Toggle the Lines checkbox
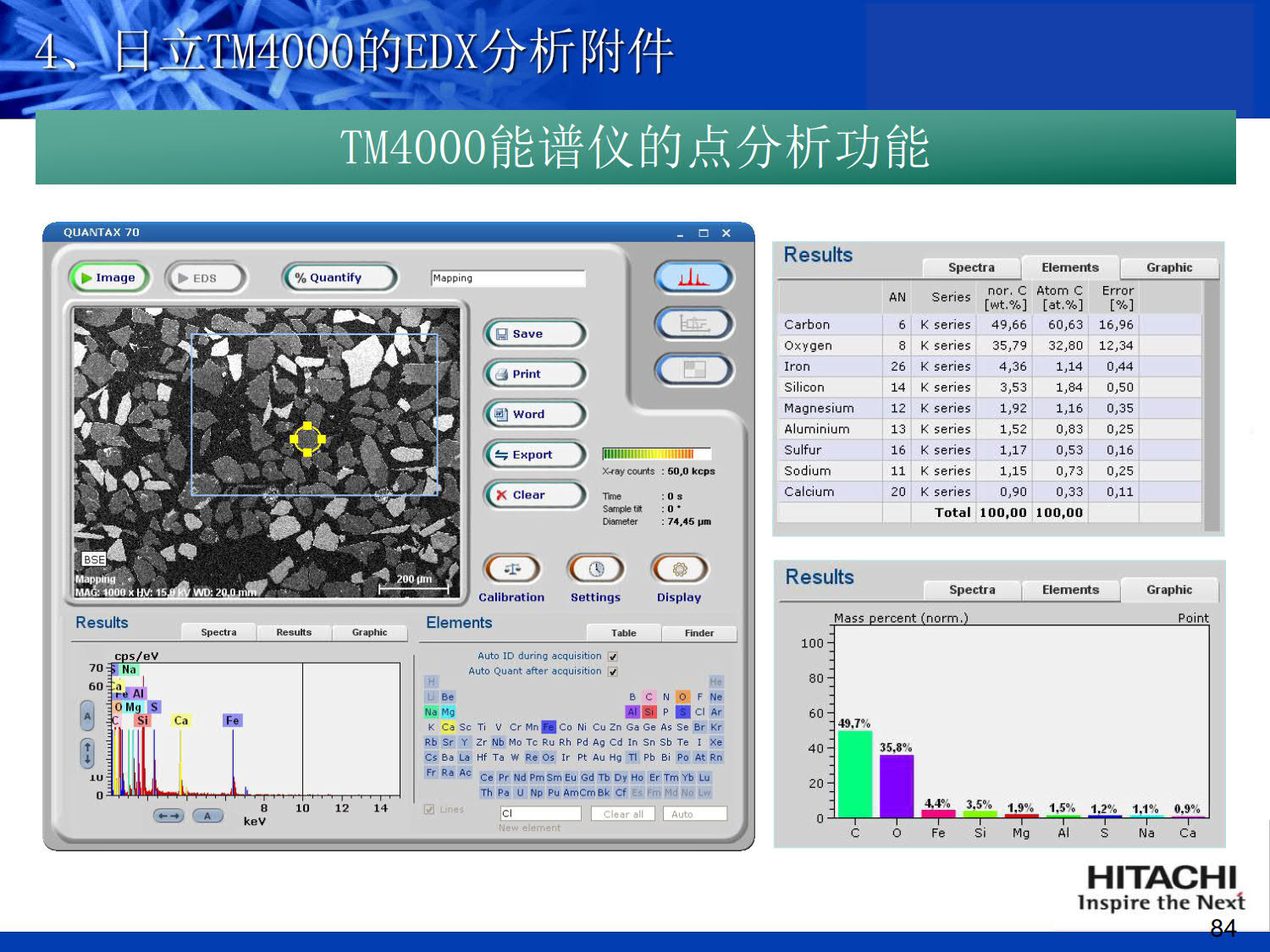This screenshot has height=952, width=1270. (431, 809)
